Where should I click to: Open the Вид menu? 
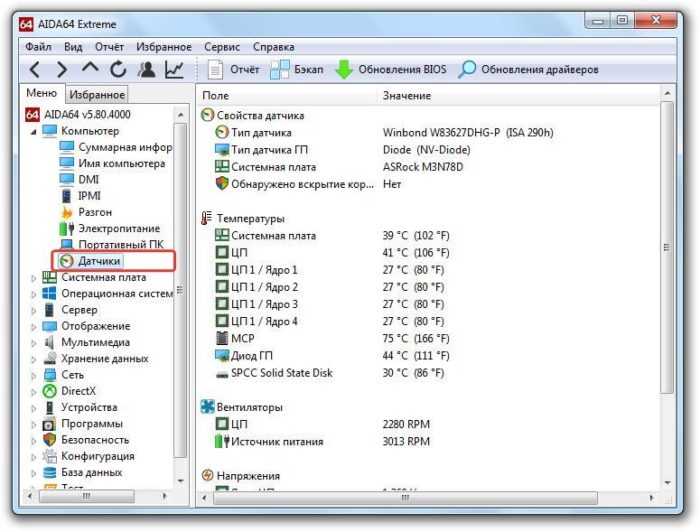click(x=73, y=47)
